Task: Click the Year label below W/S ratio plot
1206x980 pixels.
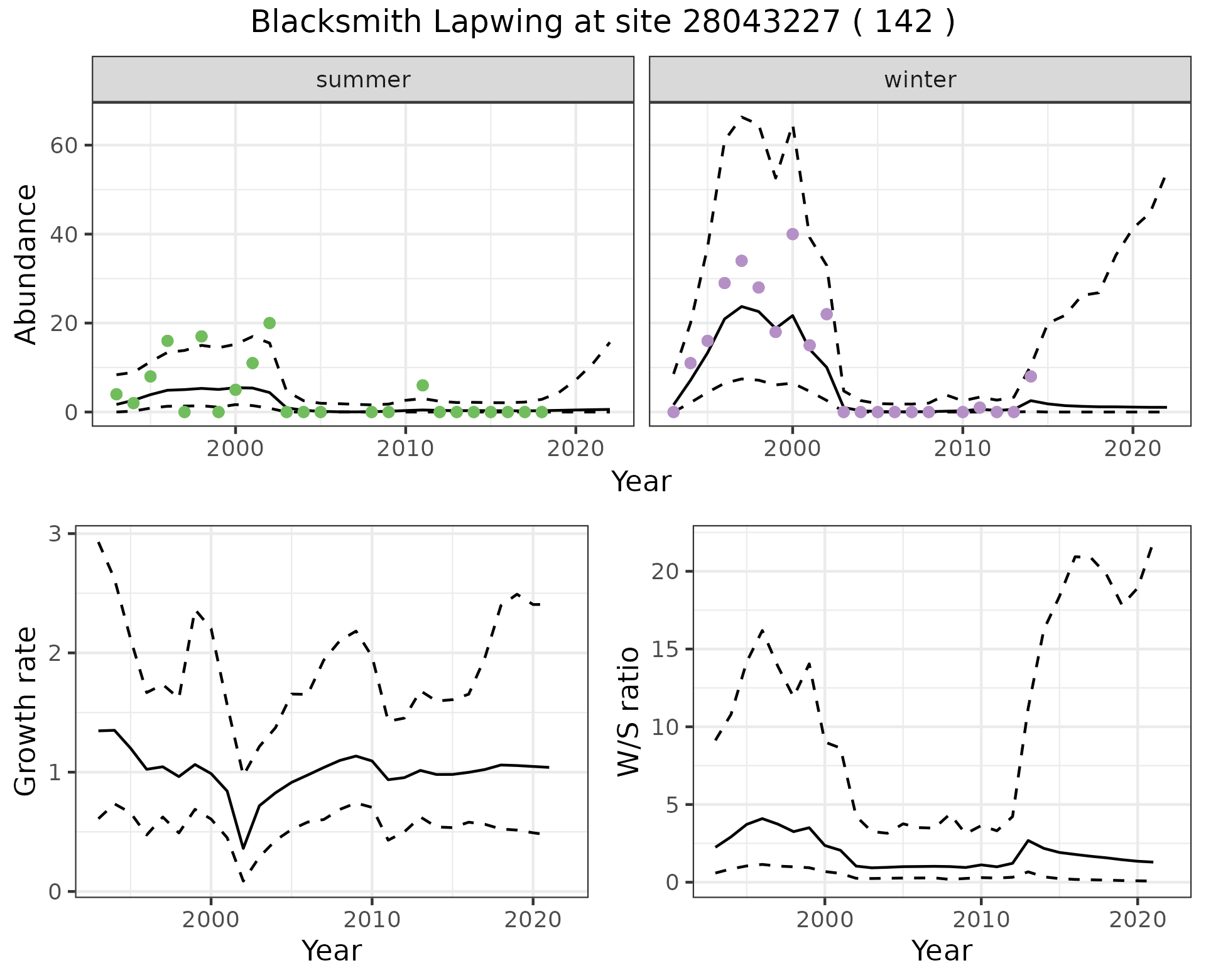Action: tap(942, 951)
